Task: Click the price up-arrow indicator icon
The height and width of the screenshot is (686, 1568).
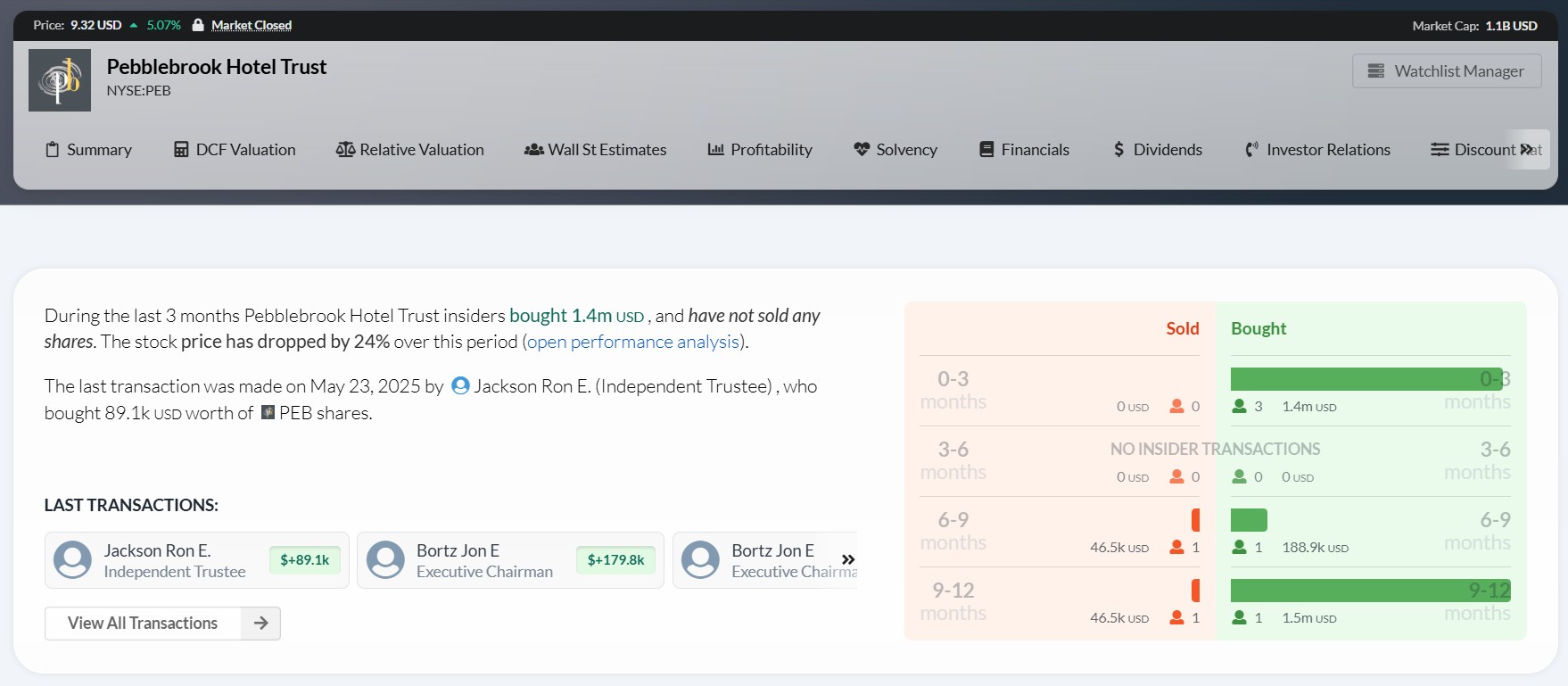Action: [134, 25]
